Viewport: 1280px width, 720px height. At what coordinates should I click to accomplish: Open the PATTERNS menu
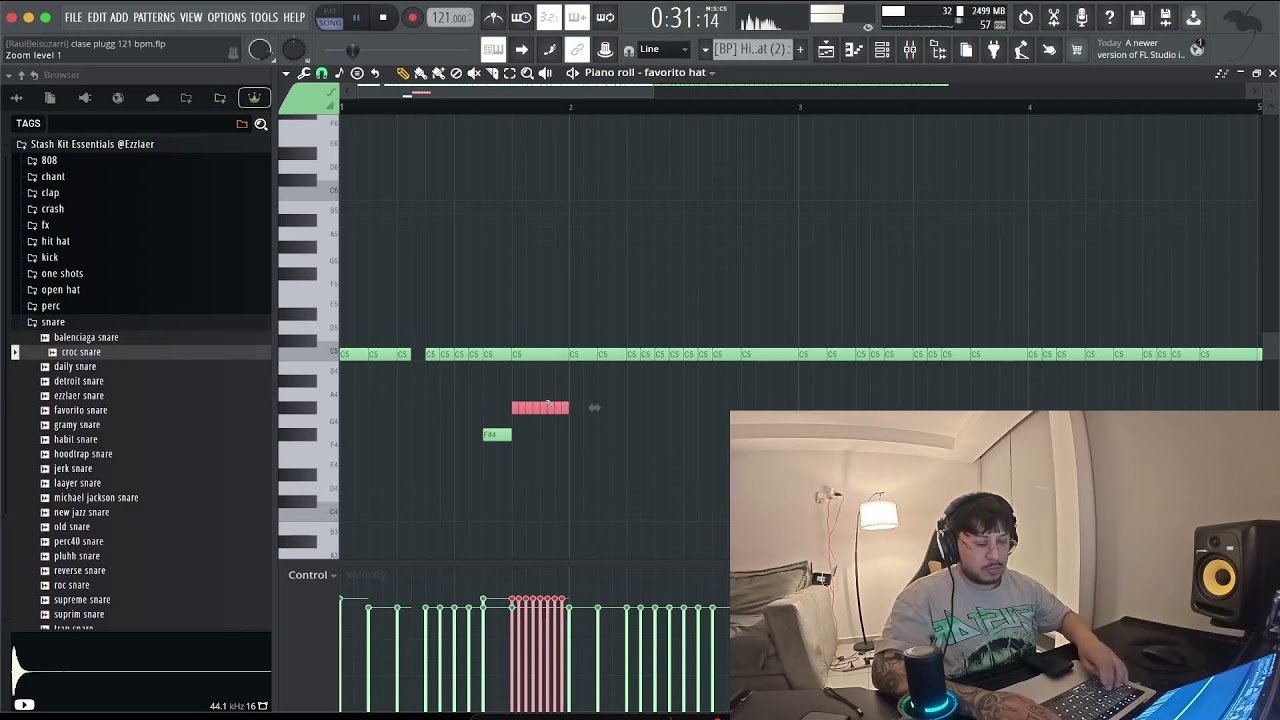pos(154,18)
